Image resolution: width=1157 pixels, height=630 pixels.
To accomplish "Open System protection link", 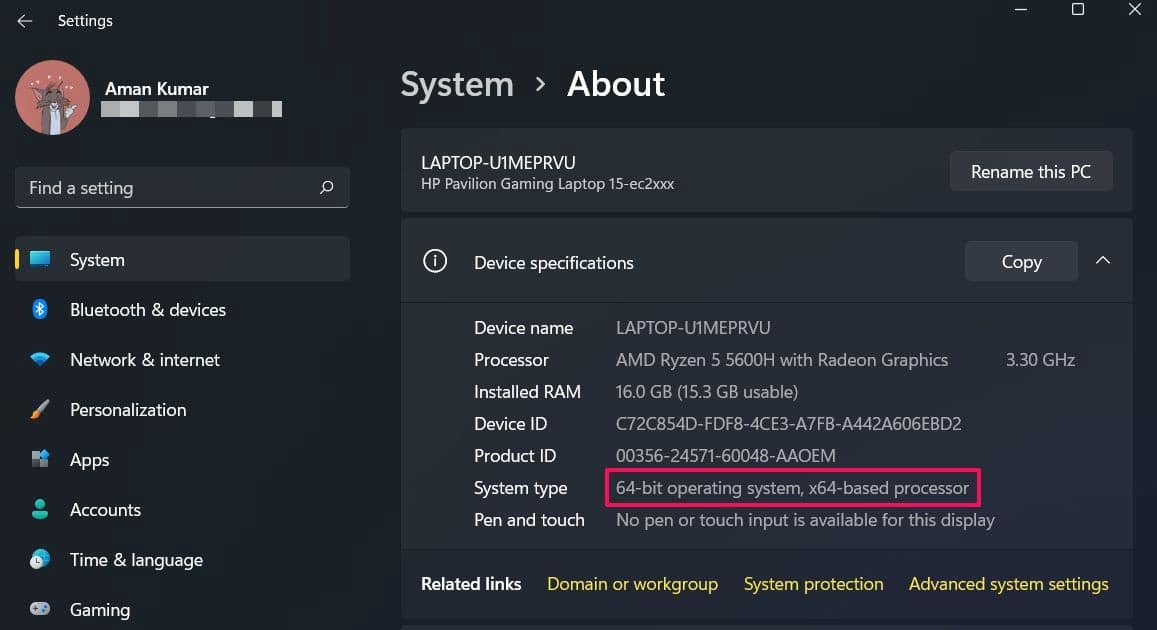I will click(x=813, y=584).
